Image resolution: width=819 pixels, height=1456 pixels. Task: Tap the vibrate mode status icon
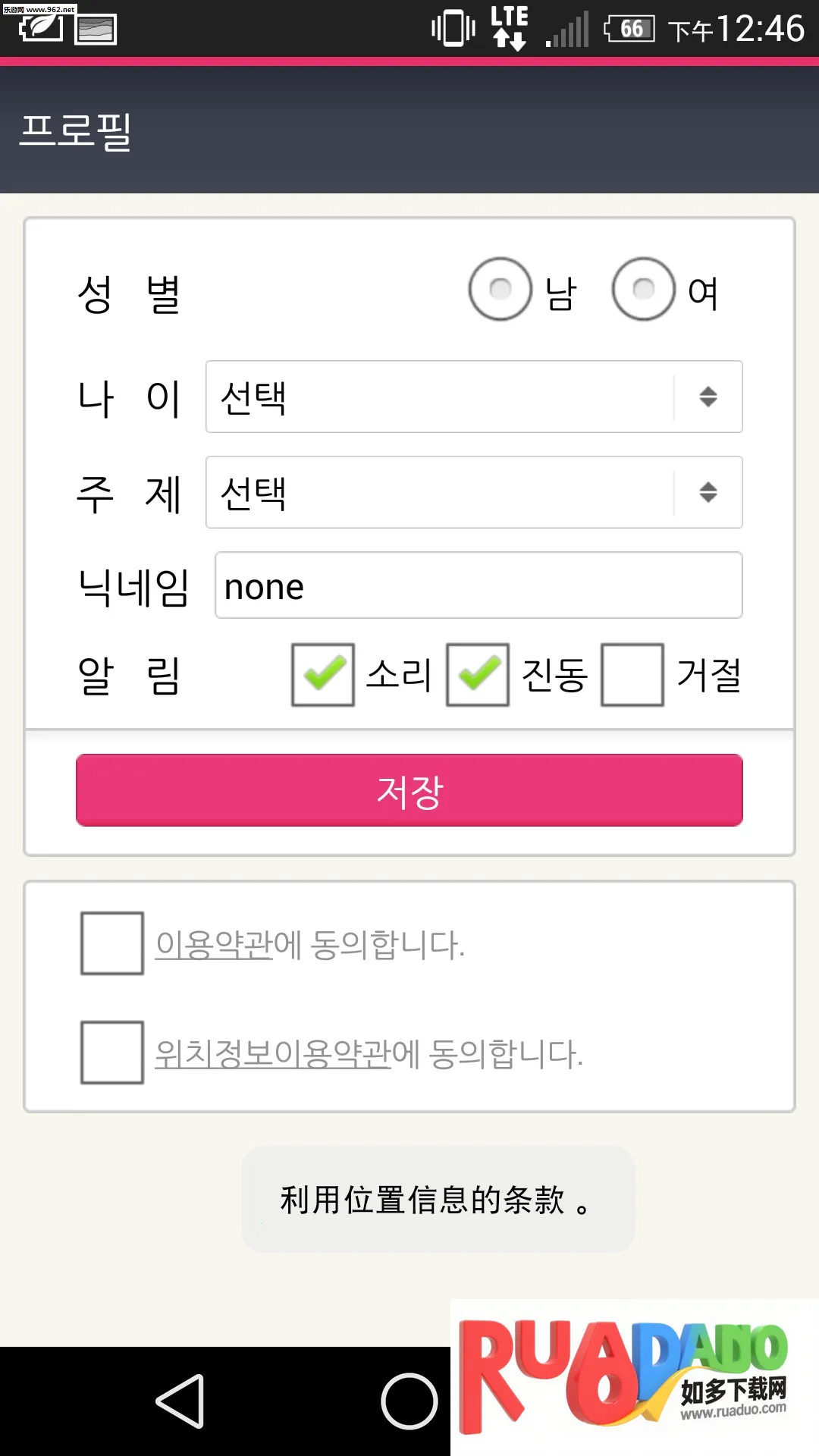453,30
